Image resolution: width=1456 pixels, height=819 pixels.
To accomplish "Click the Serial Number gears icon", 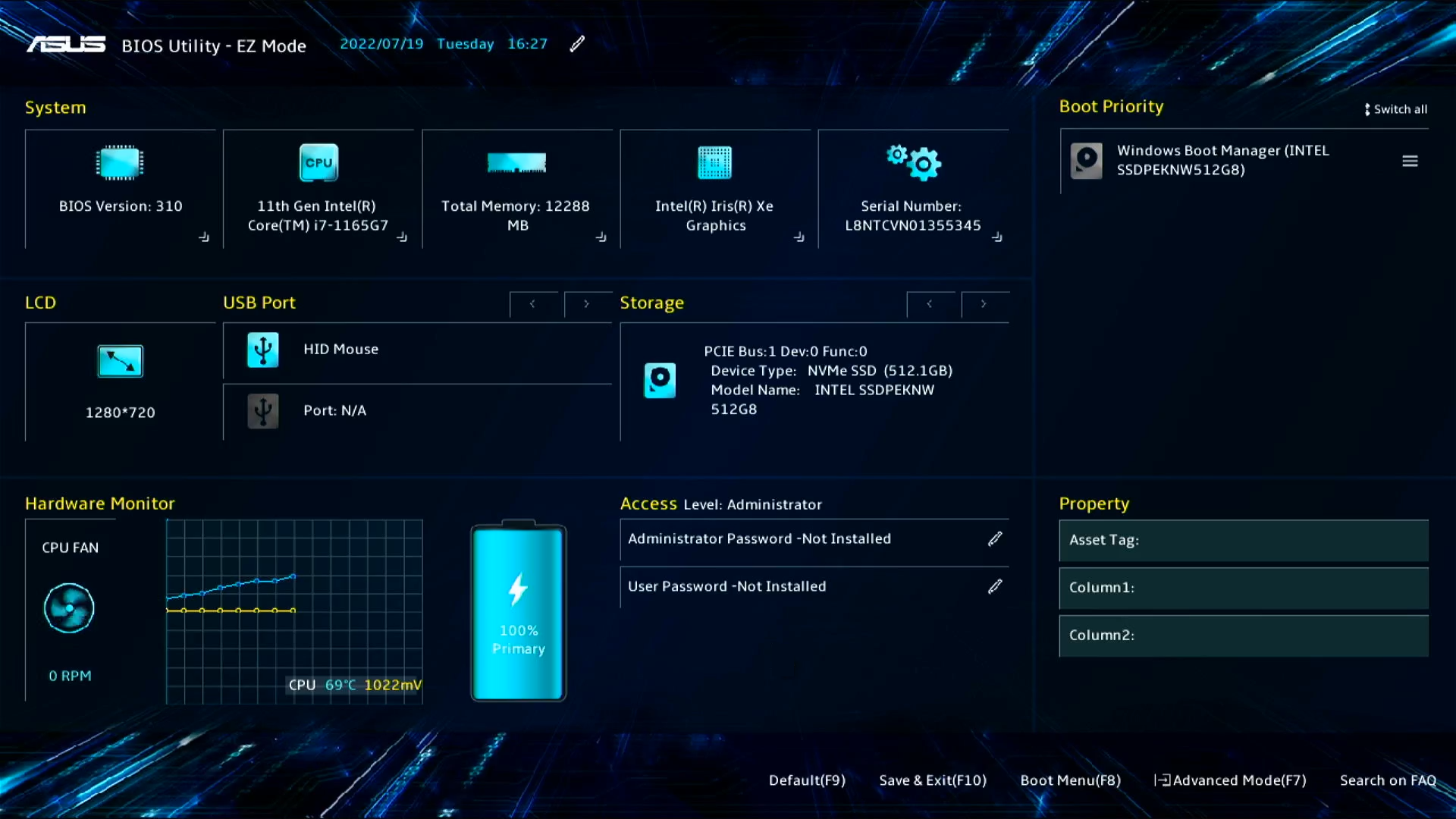I will 914,162.
